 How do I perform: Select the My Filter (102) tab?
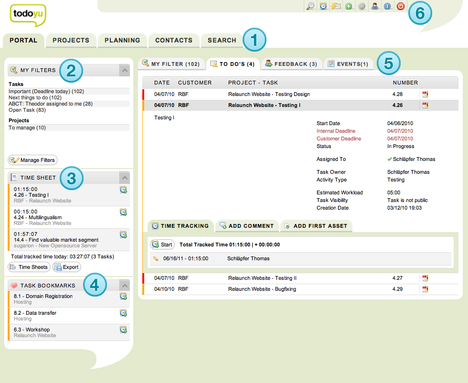click(171, 64)
